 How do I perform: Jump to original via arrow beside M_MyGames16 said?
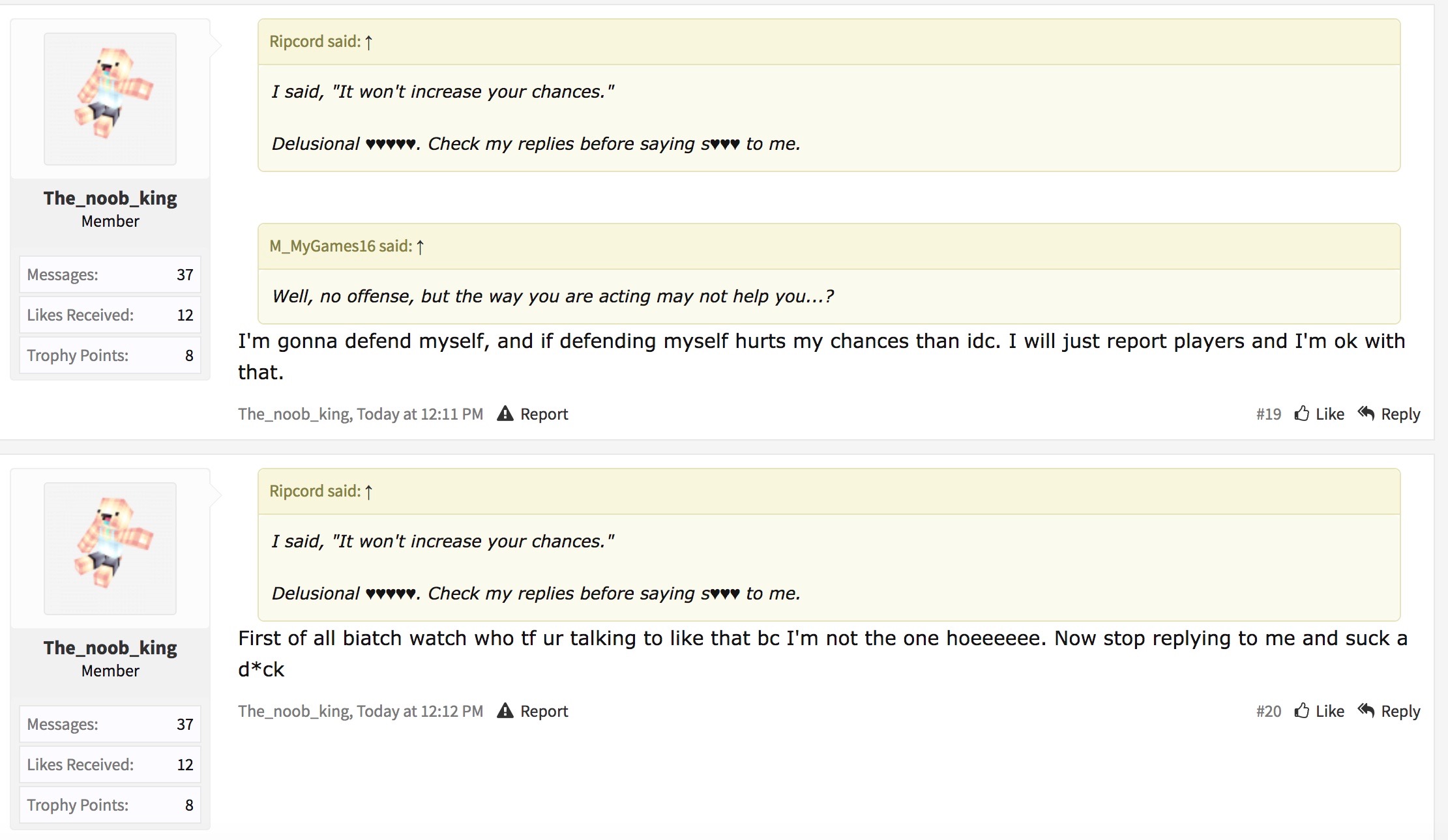click(421, 246)
